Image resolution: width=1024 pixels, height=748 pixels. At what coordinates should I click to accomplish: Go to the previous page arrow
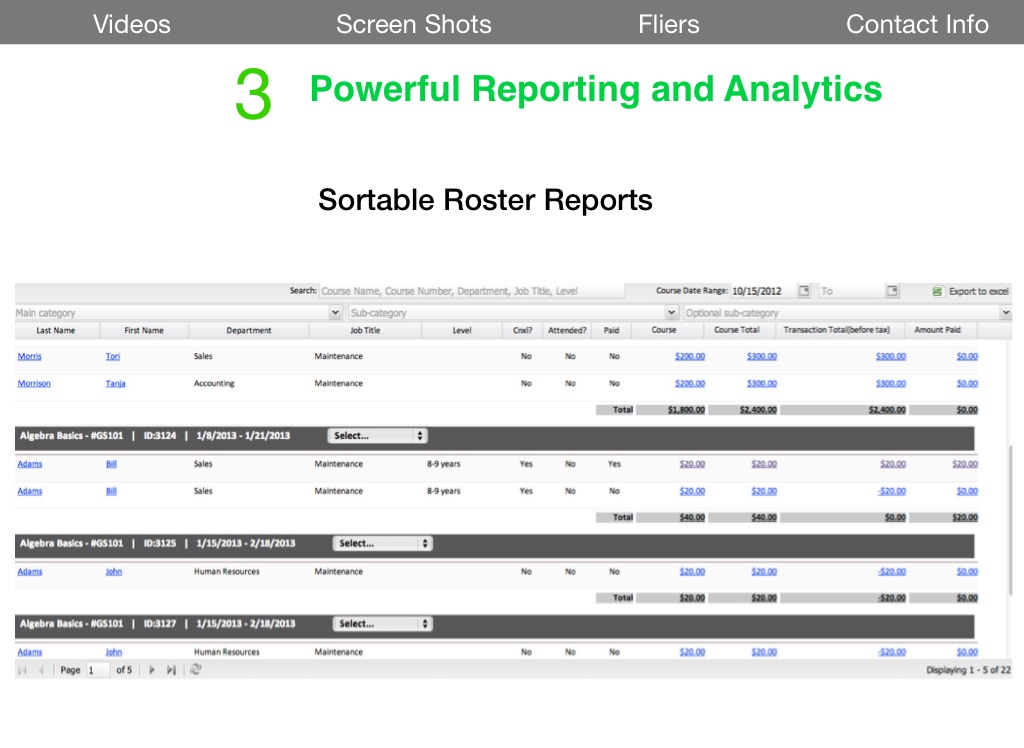pos(41,670)
